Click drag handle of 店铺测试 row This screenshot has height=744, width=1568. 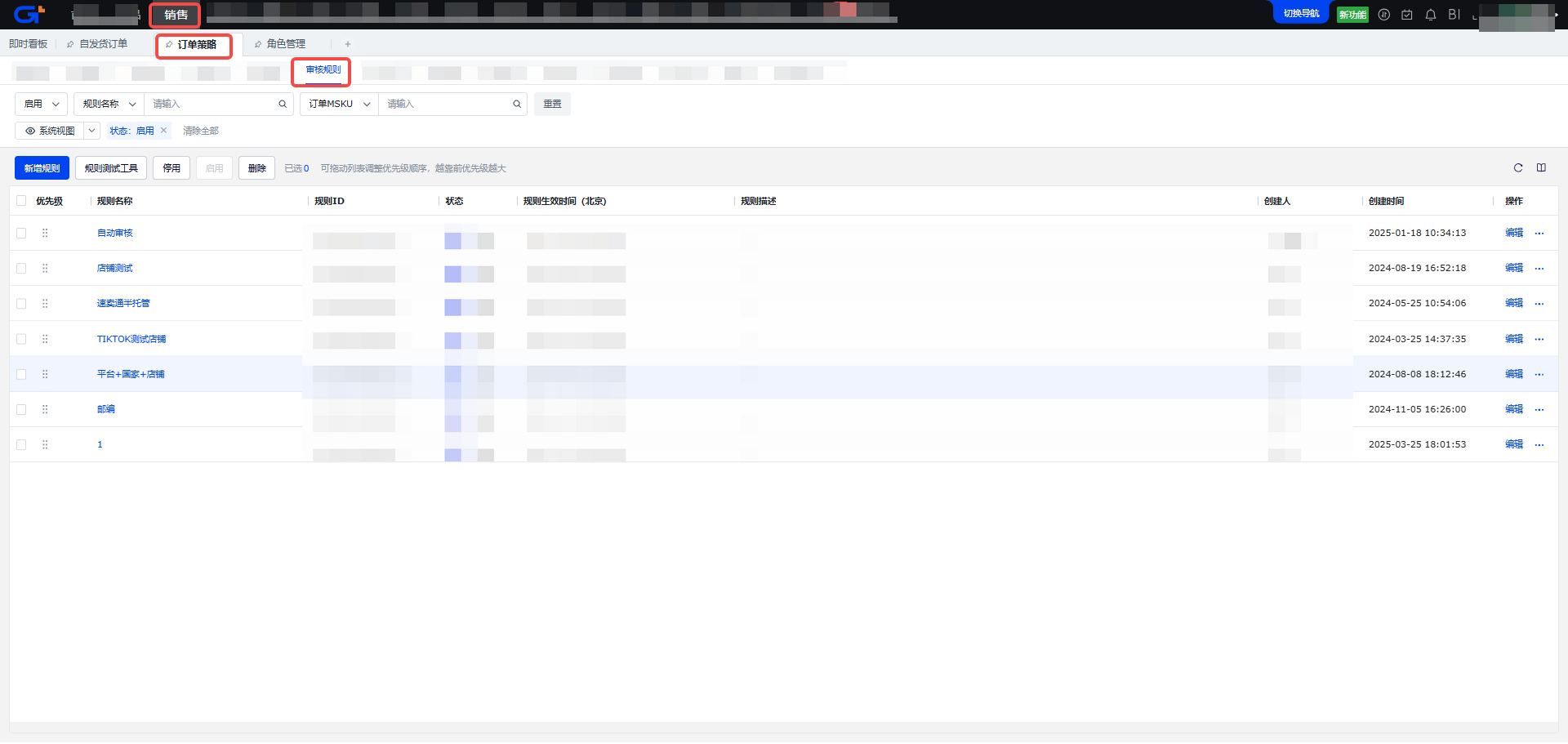(45, 268)
